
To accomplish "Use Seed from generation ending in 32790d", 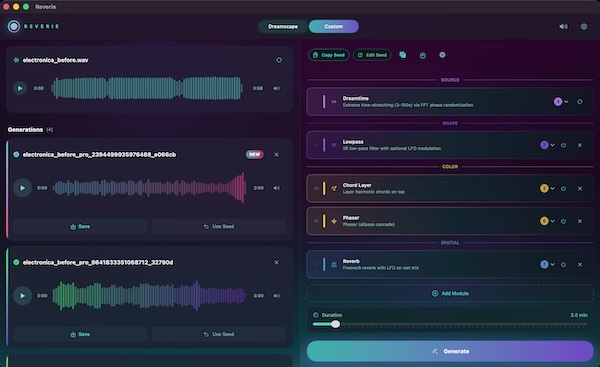I will coord(218,334).
